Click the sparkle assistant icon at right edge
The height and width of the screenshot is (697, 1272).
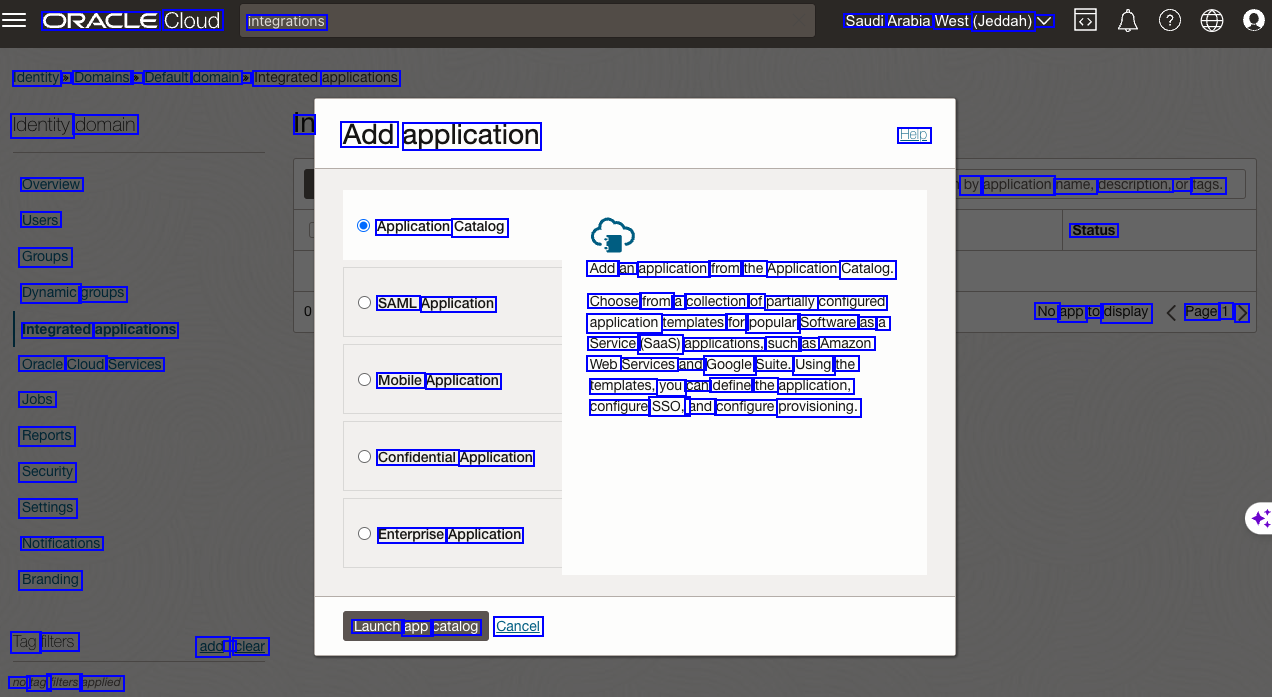point(1259,518)
